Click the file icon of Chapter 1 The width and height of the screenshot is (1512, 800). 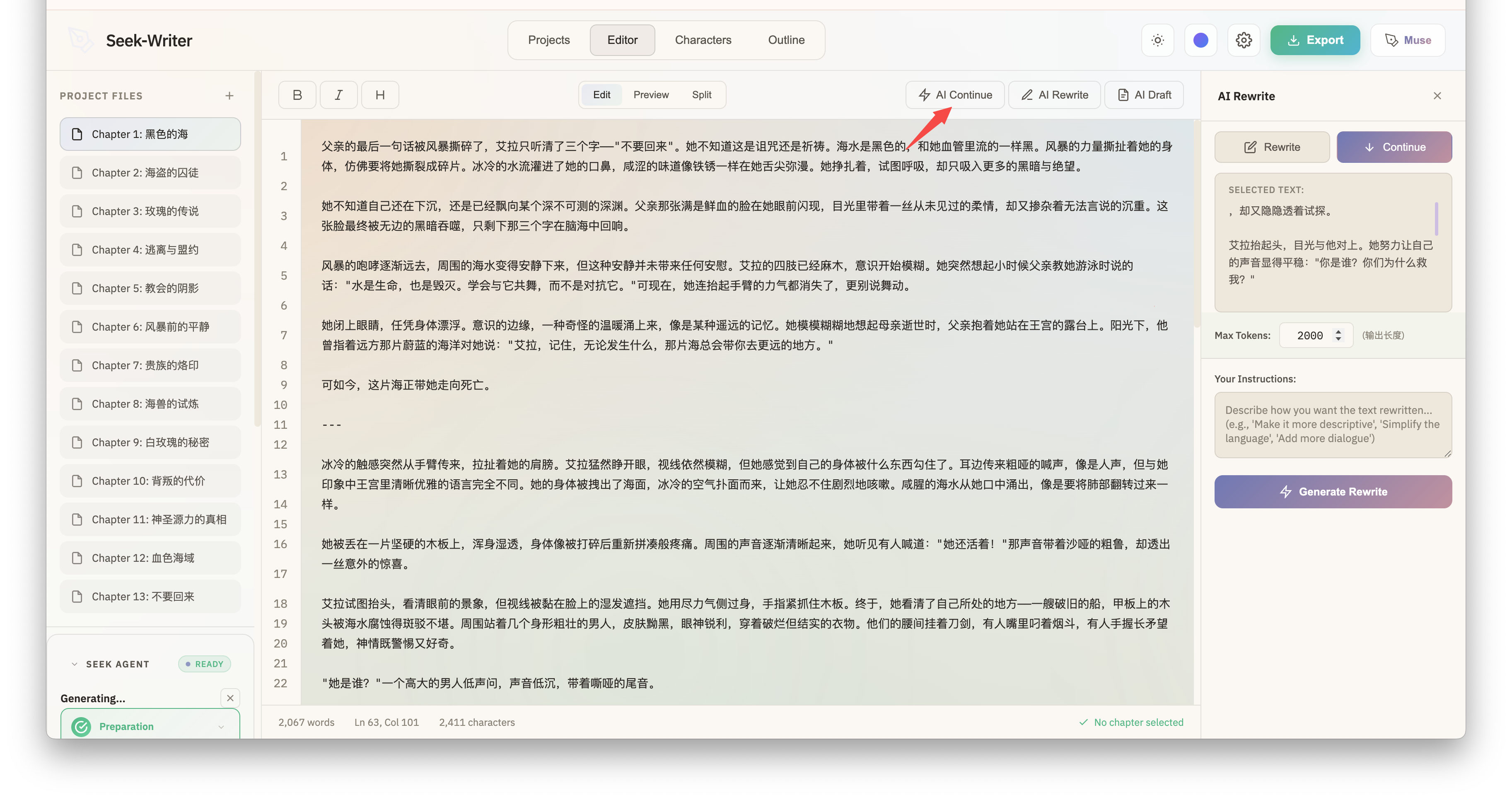[77, 134]
